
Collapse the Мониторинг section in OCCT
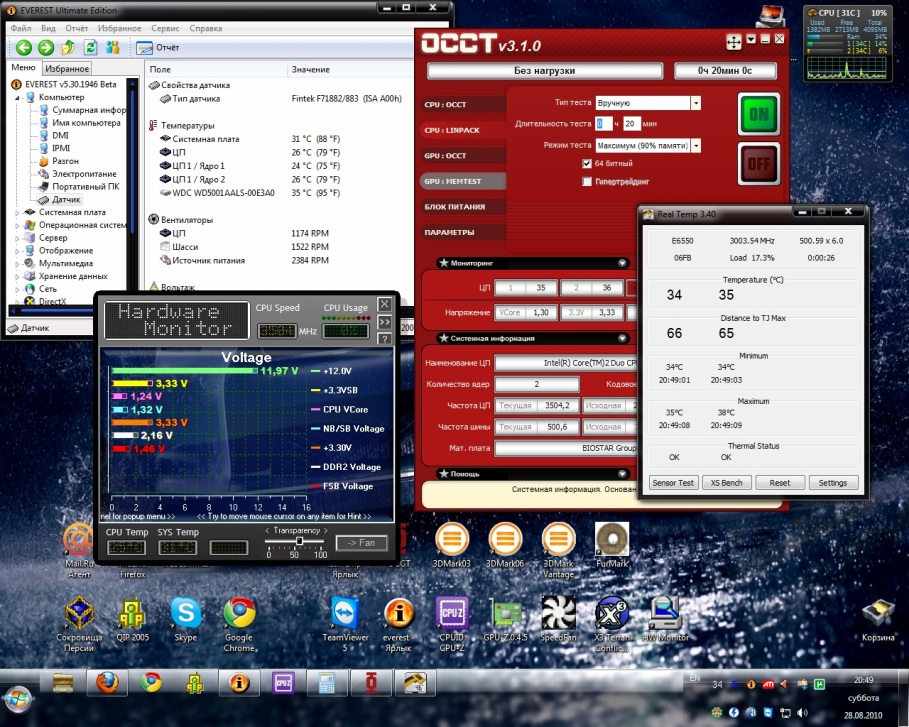622,263
